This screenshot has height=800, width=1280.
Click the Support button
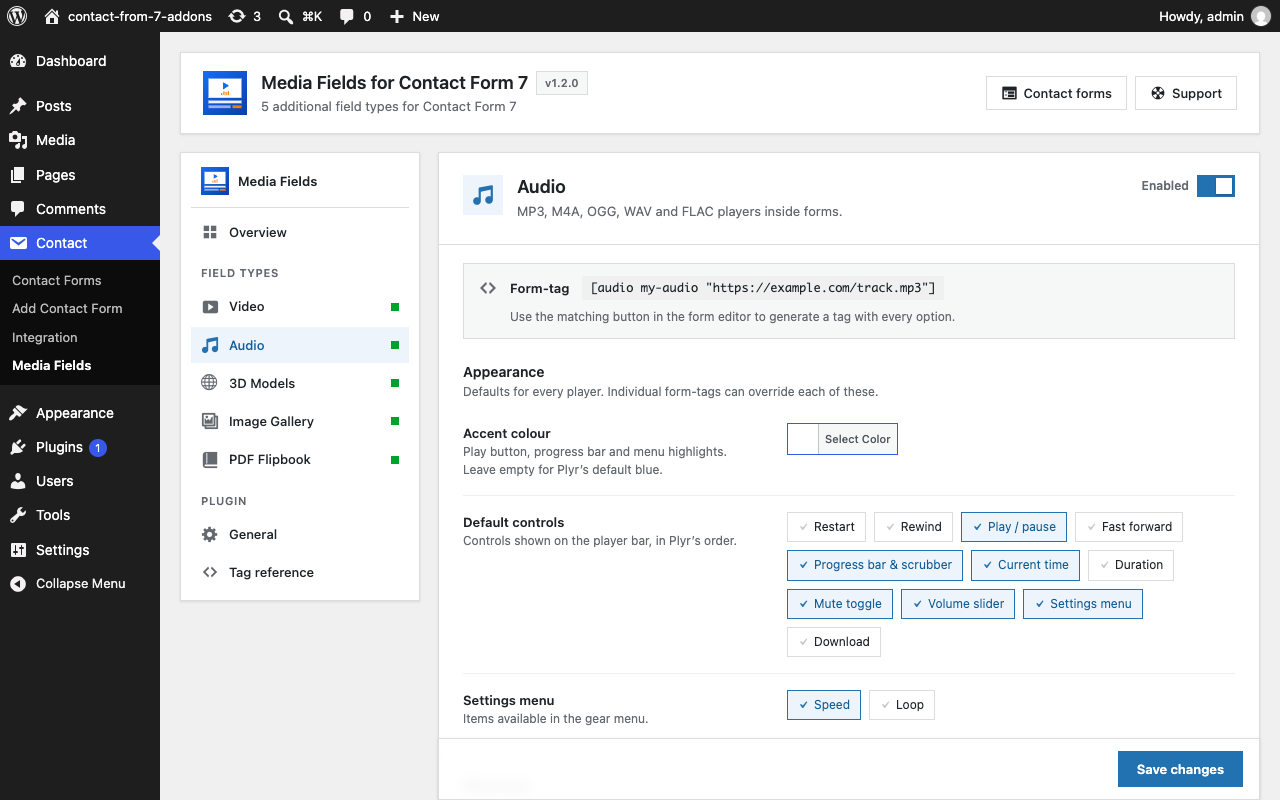pos(1186,93)
